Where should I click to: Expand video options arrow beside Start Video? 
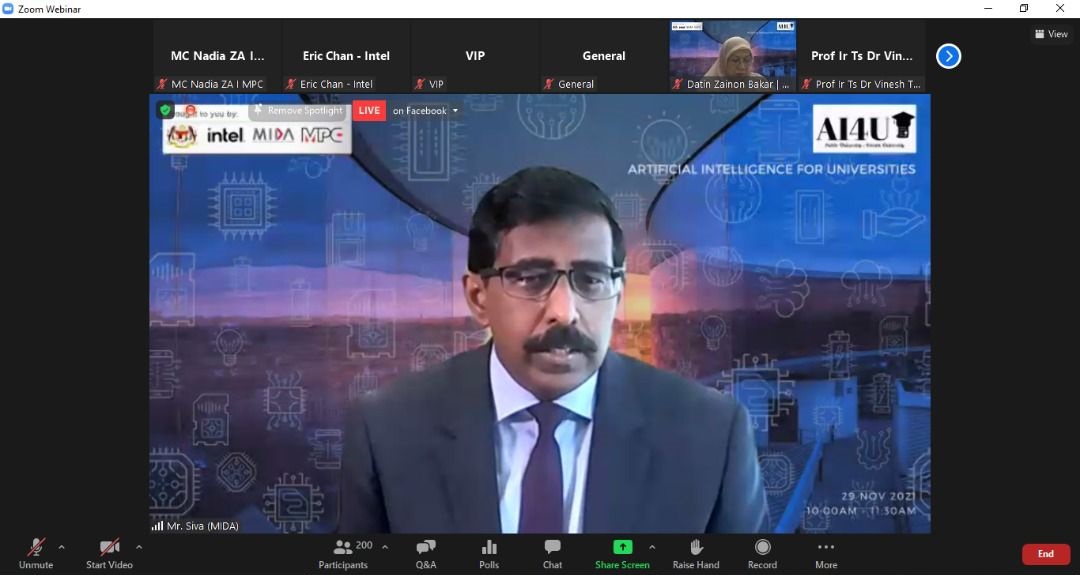tap(139, 547)
